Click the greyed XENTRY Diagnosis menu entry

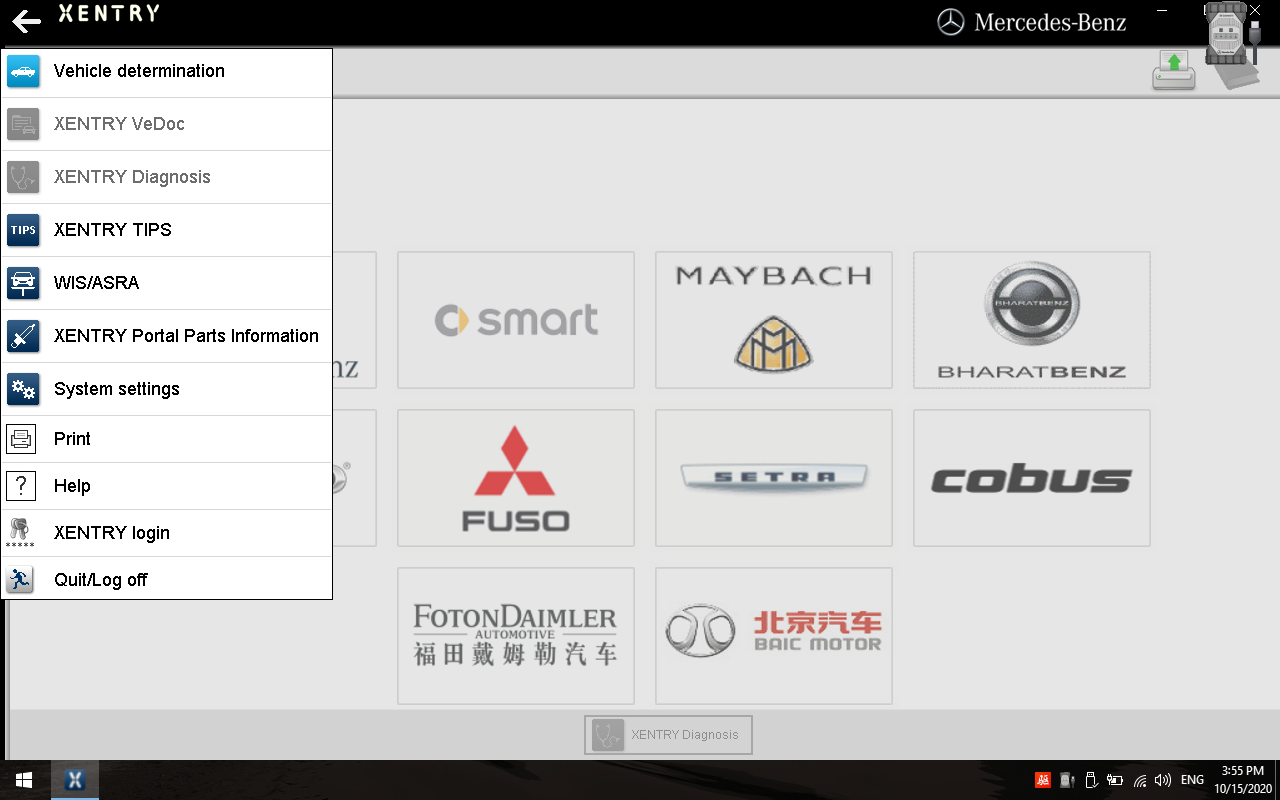point(167,177)
